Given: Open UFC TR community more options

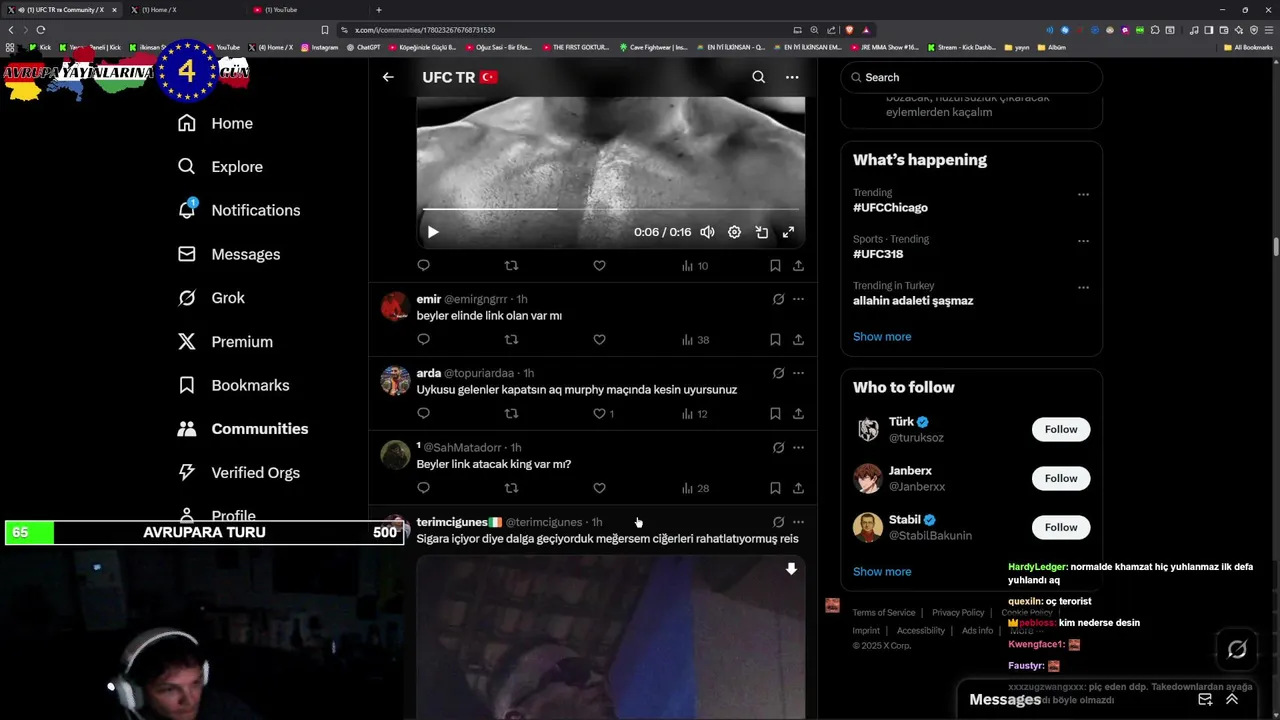Looking at the screenshot, I should (x=792, y=77).
